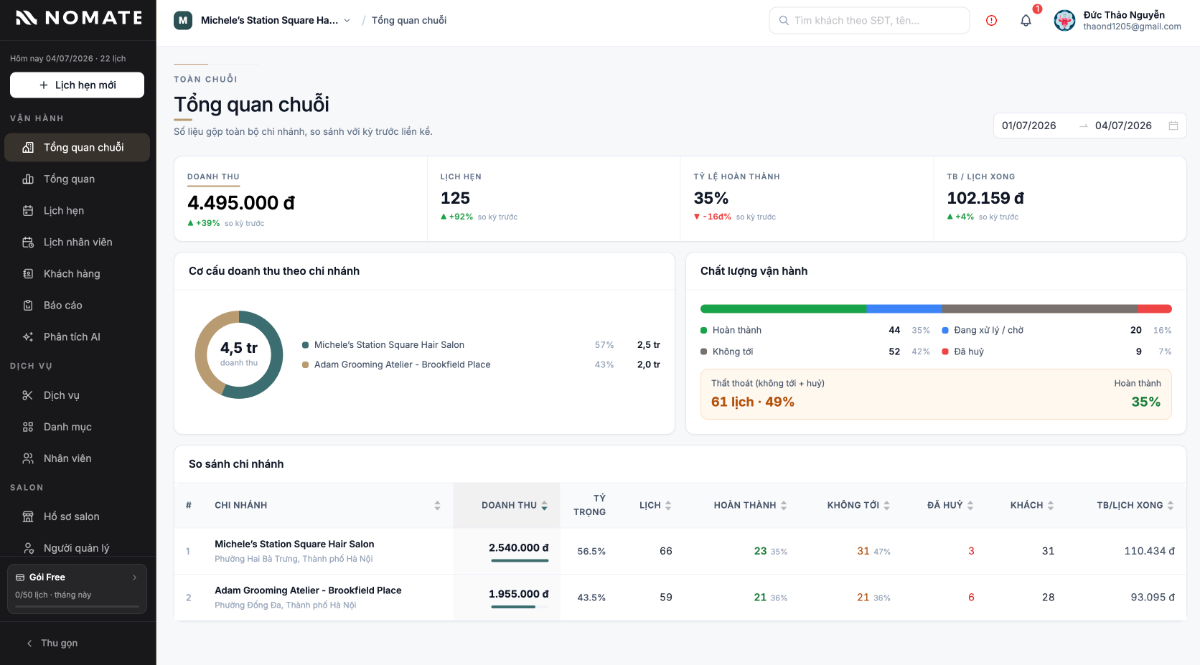This screenshot has width=1200, height=665.
Task: Open the notifications bell icon
Action: (x=1025, y=20)
